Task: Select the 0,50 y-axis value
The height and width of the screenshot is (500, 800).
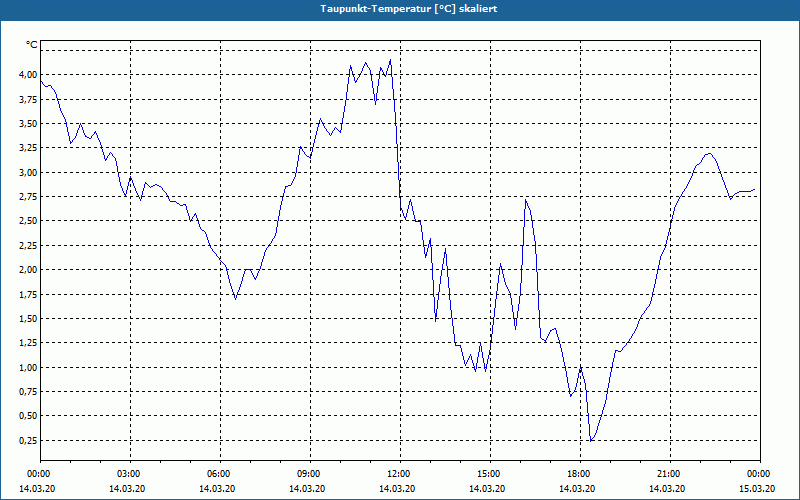Action: (x=28, y=416)
